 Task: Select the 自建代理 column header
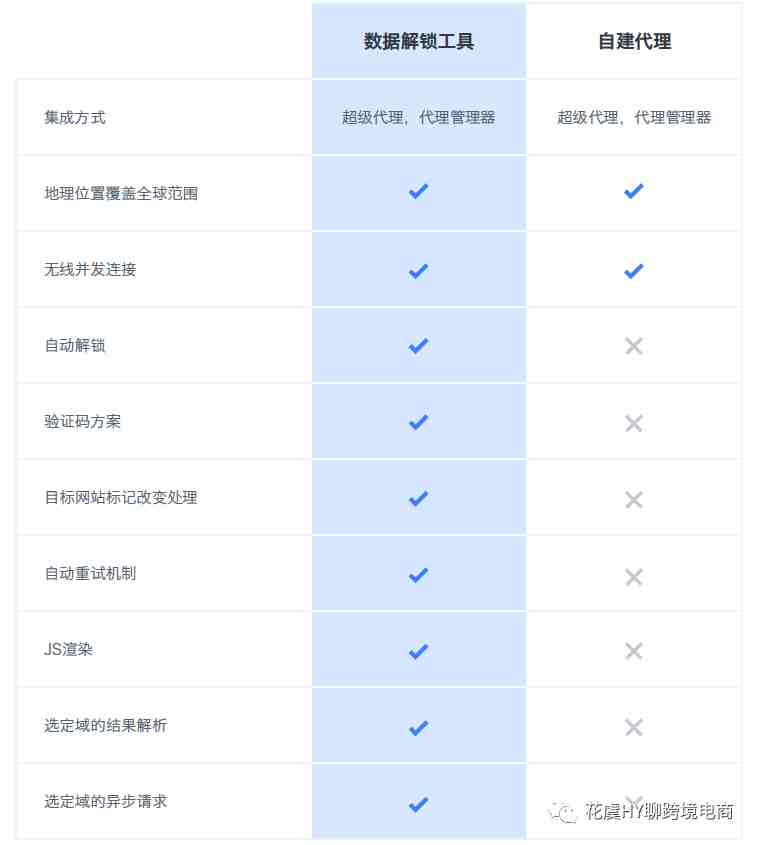(635, 41)
